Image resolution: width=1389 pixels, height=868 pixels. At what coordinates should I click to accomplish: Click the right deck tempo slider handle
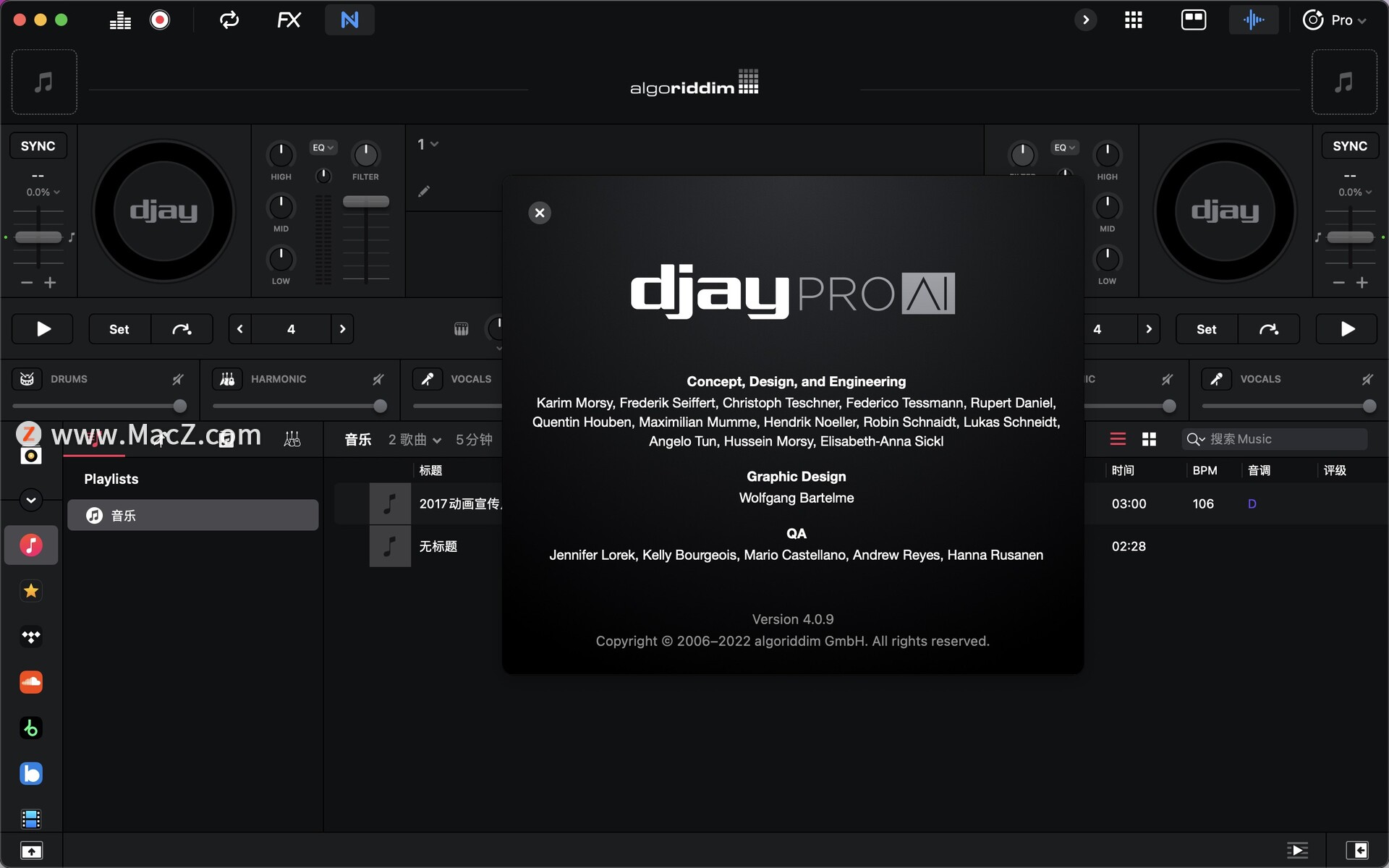(x=1350, y=237)
